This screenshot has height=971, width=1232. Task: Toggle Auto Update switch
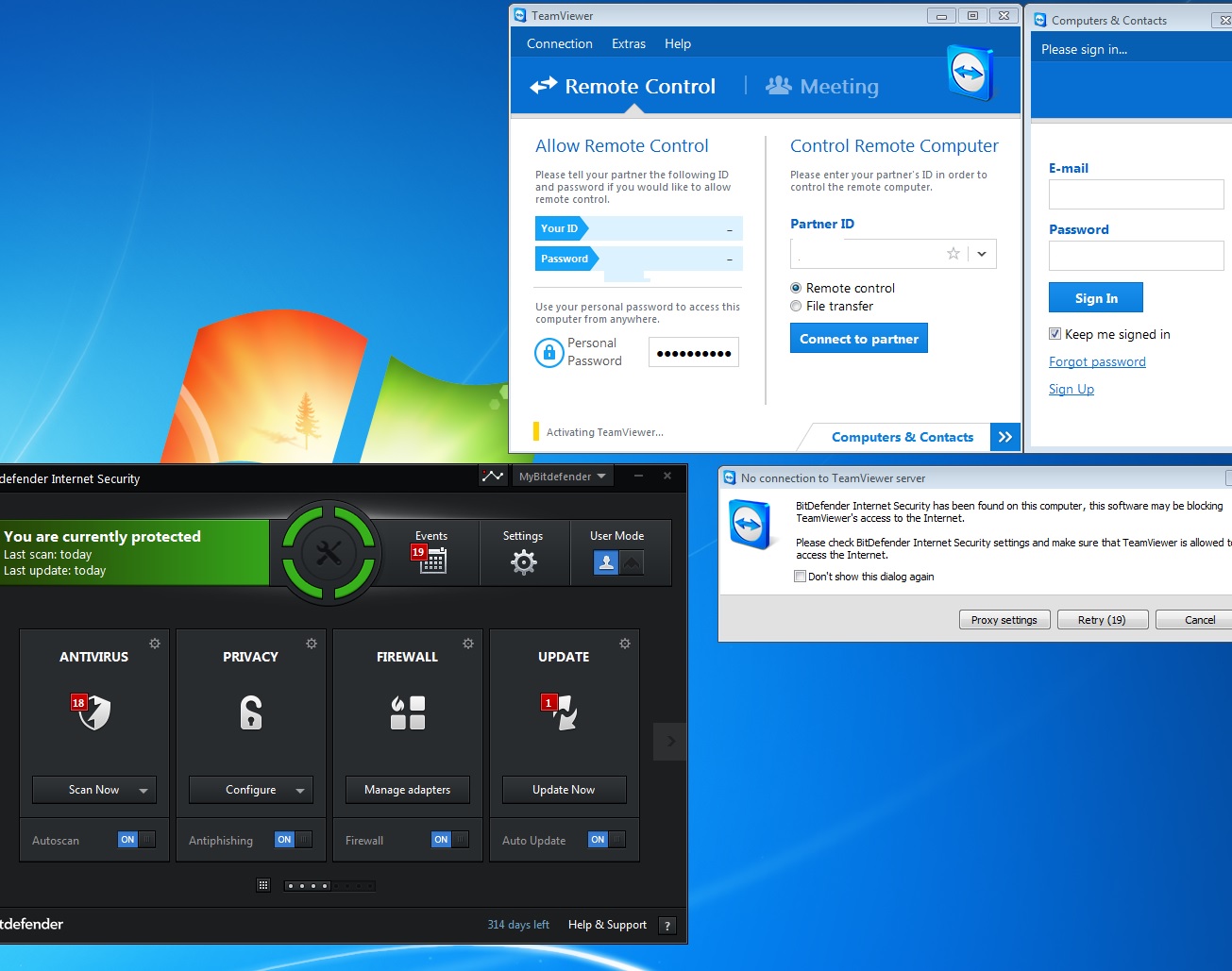[607, 839]
